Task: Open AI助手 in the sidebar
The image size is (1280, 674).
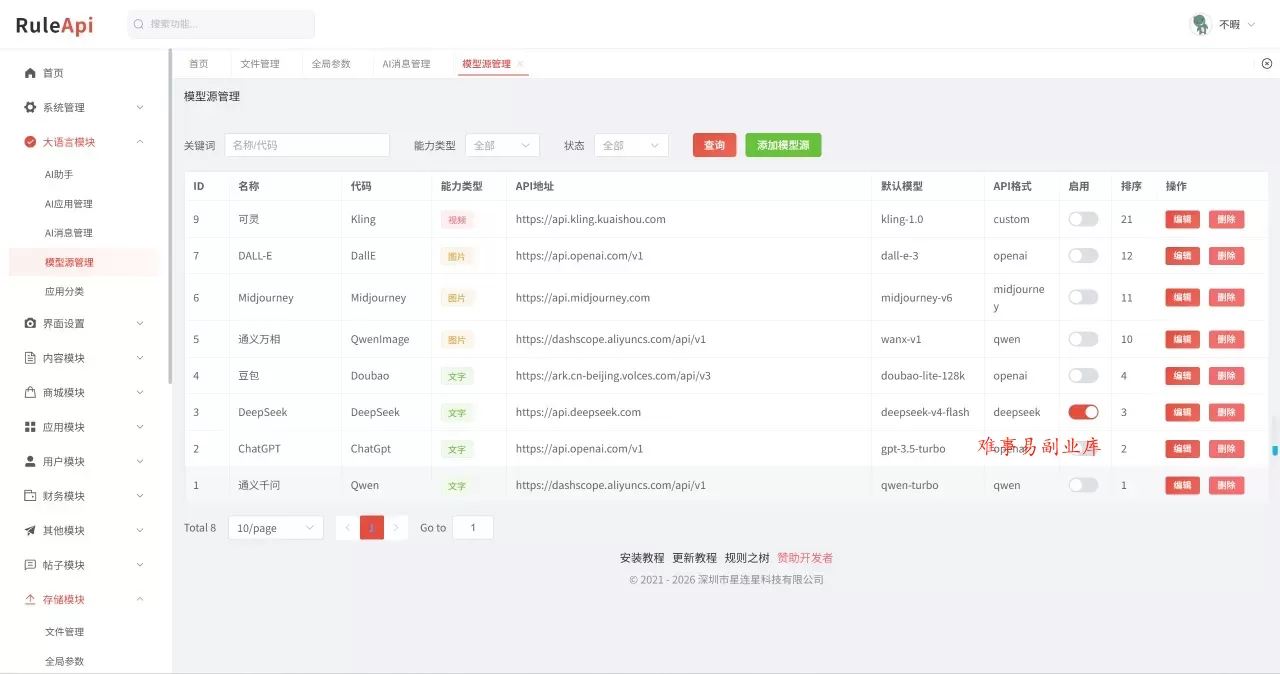Action: point(59,174)
